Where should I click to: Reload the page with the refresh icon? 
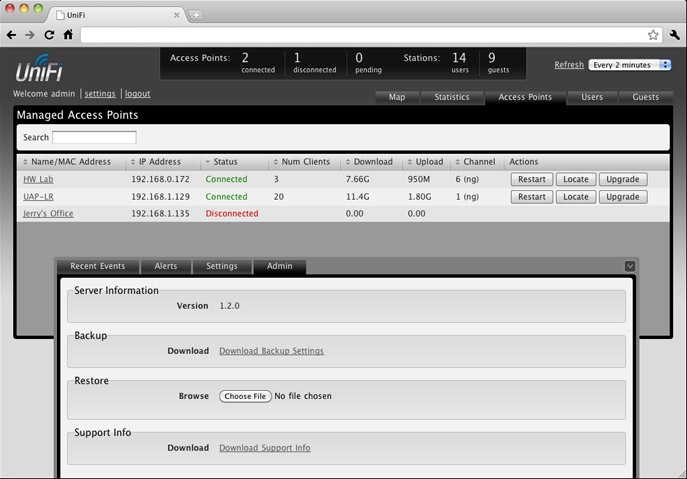tap(49, 35)
